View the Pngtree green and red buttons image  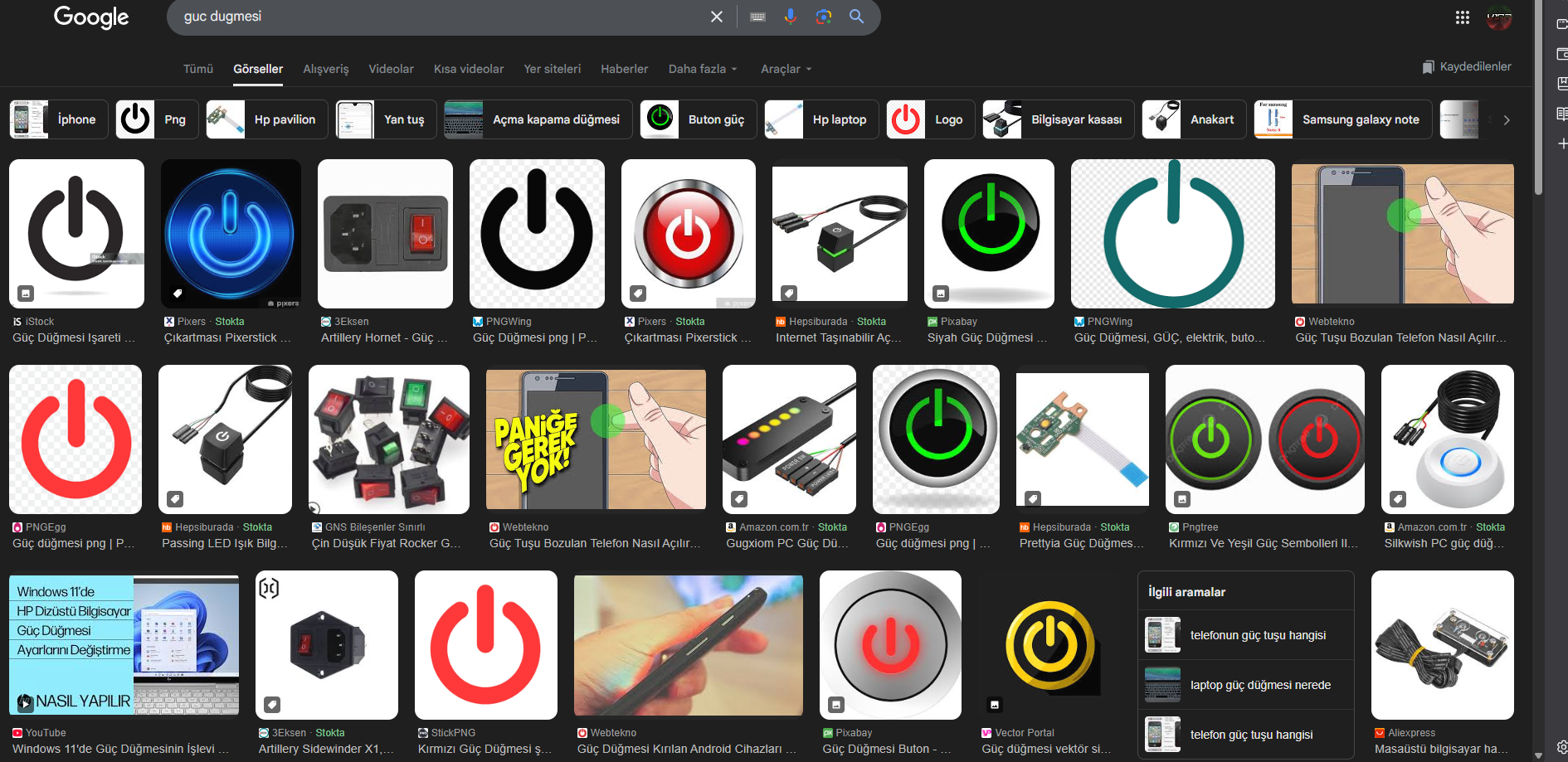click(1265, 439)
